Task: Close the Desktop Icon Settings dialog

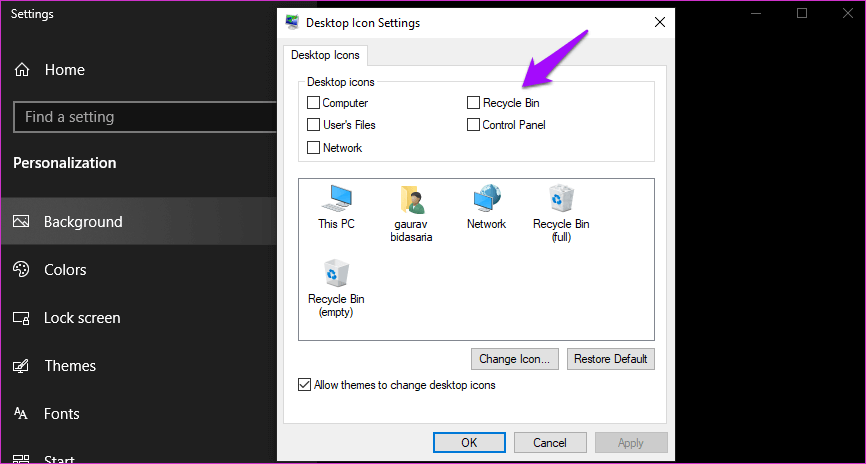Action: (x=659, y=22)
